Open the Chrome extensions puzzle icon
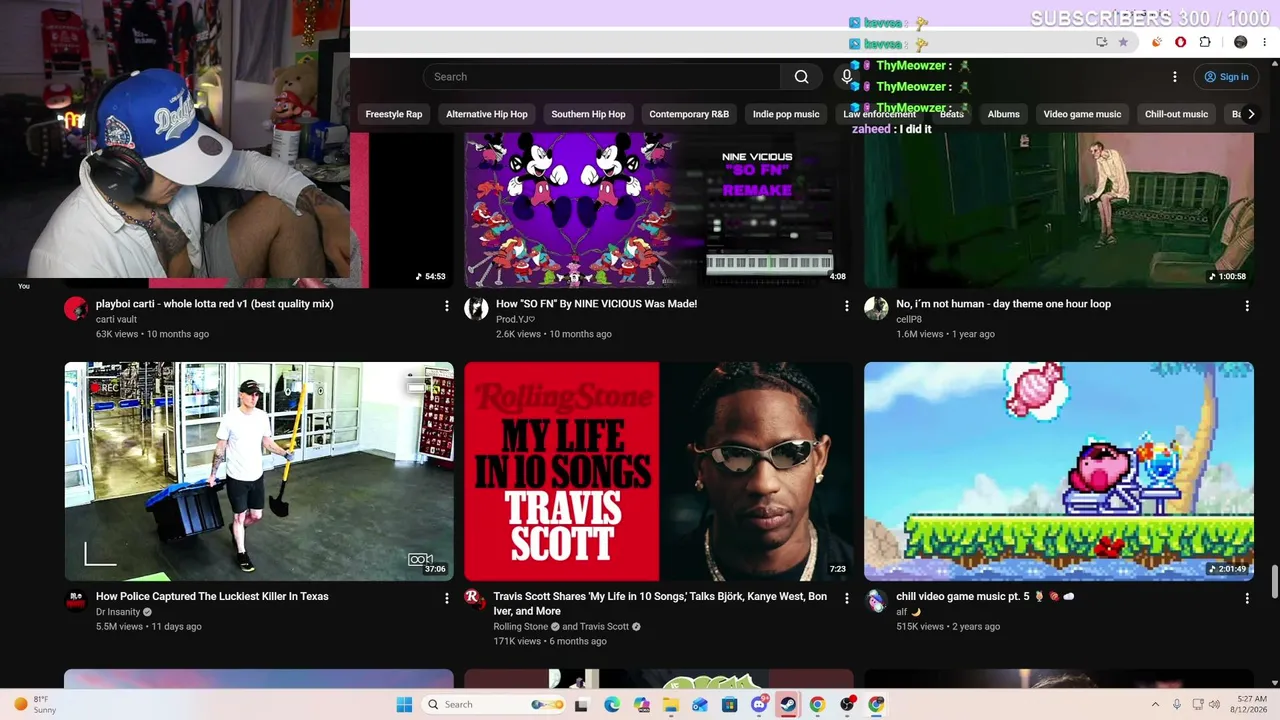 pos(1205,42)
